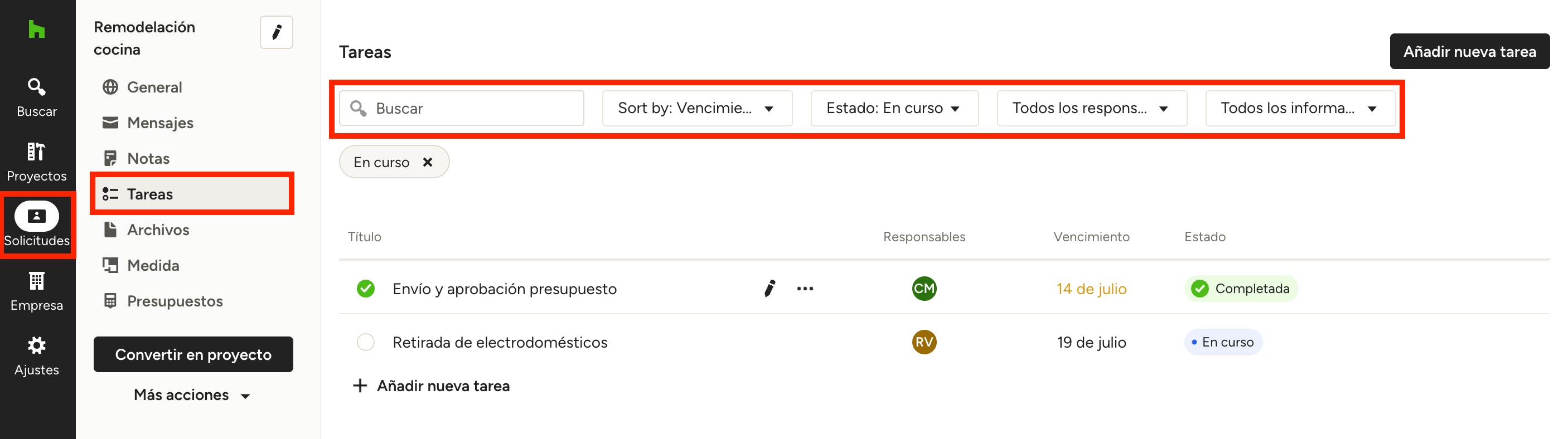The width and height of the screenshot is (1568, 439).
Task: Switch to the Presupuestos section
Action: coord(174,301)
